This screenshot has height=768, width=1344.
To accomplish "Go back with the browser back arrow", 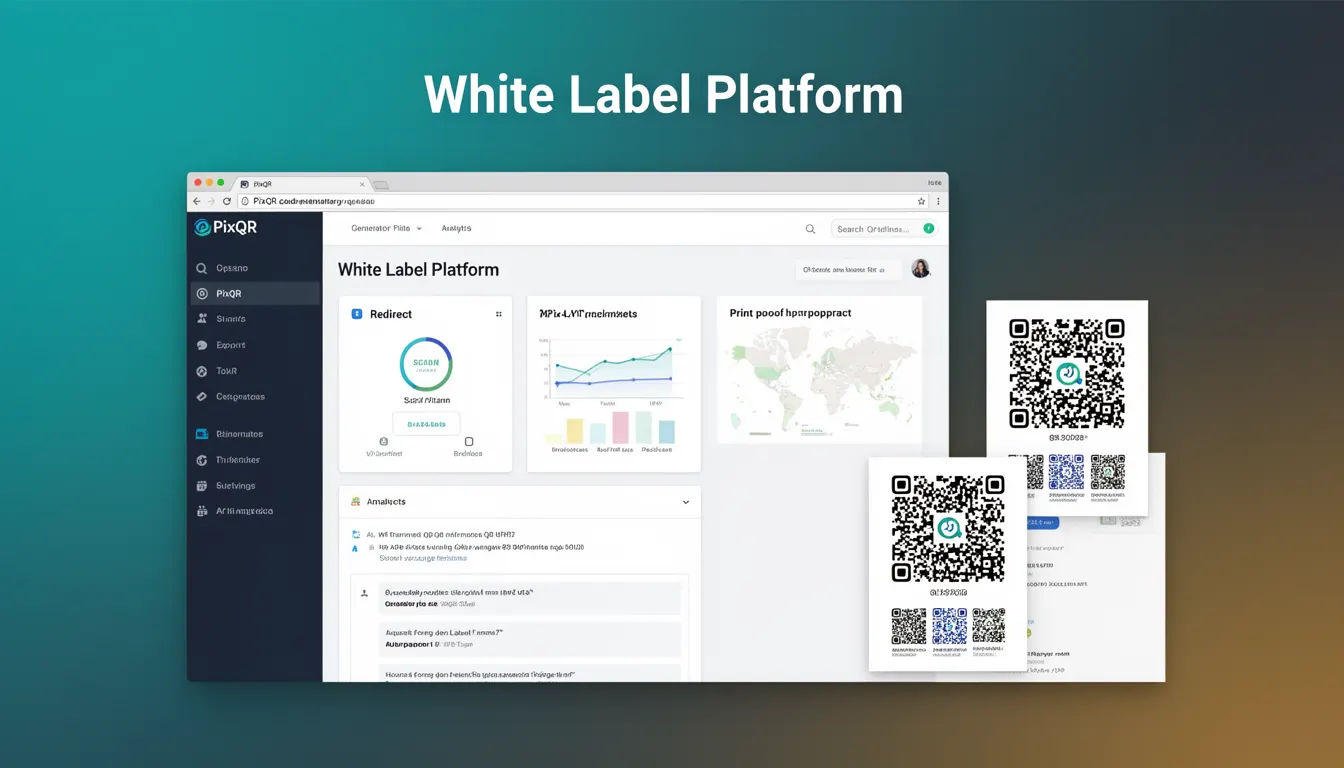I will (x=197, y=201).
